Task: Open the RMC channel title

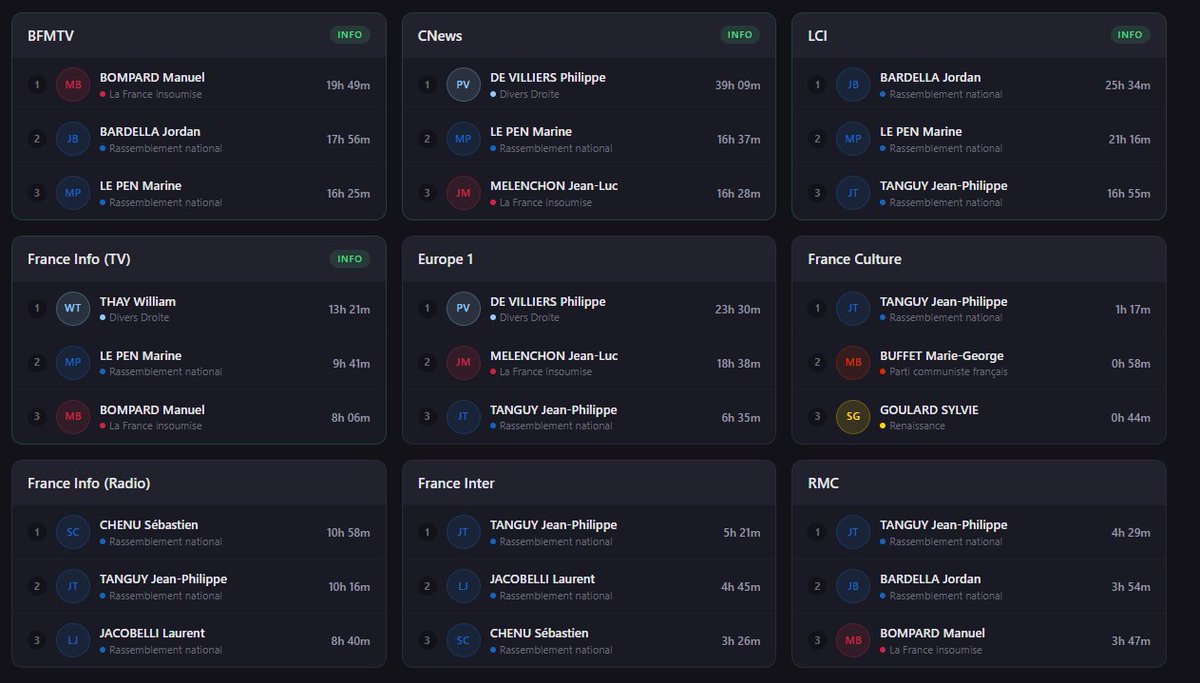Action: tap(824, 483)
